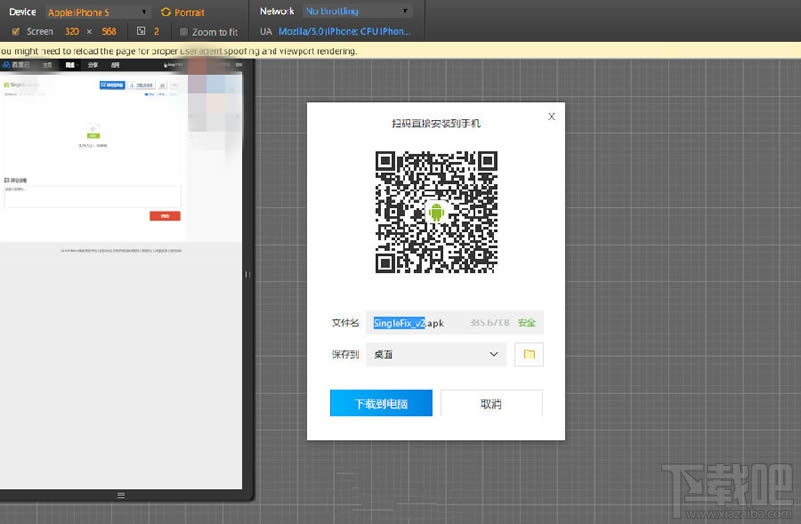
Task: Click the 下载到电脑 button
Action: click(380, 403)
